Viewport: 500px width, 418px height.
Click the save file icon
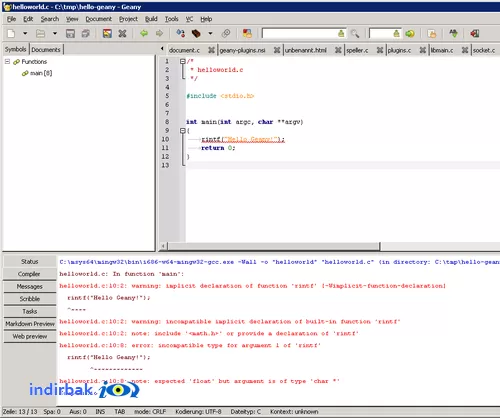pos(70,33)
